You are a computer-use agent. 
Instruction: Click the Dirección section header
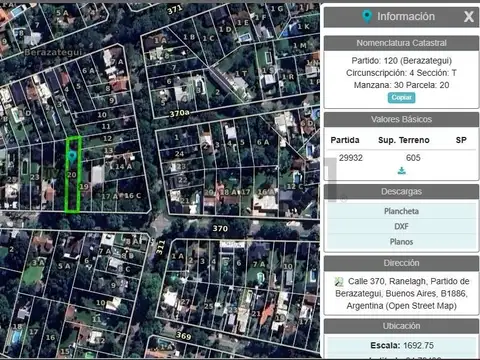pos(401,263)
